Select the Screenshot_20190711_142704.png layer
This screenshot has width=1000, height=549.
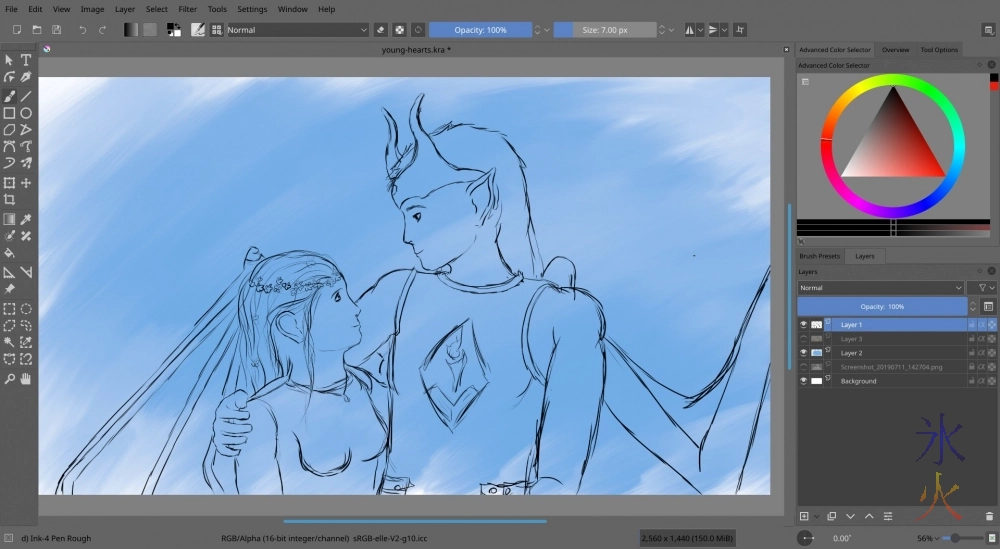pyautogui.click(x=890, y=367)
